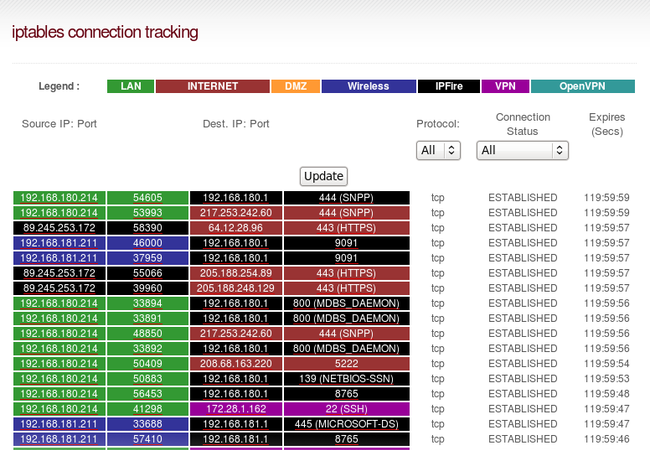
Task: Click expiry value 119:59:46
Action: click(x=607, y=439)
